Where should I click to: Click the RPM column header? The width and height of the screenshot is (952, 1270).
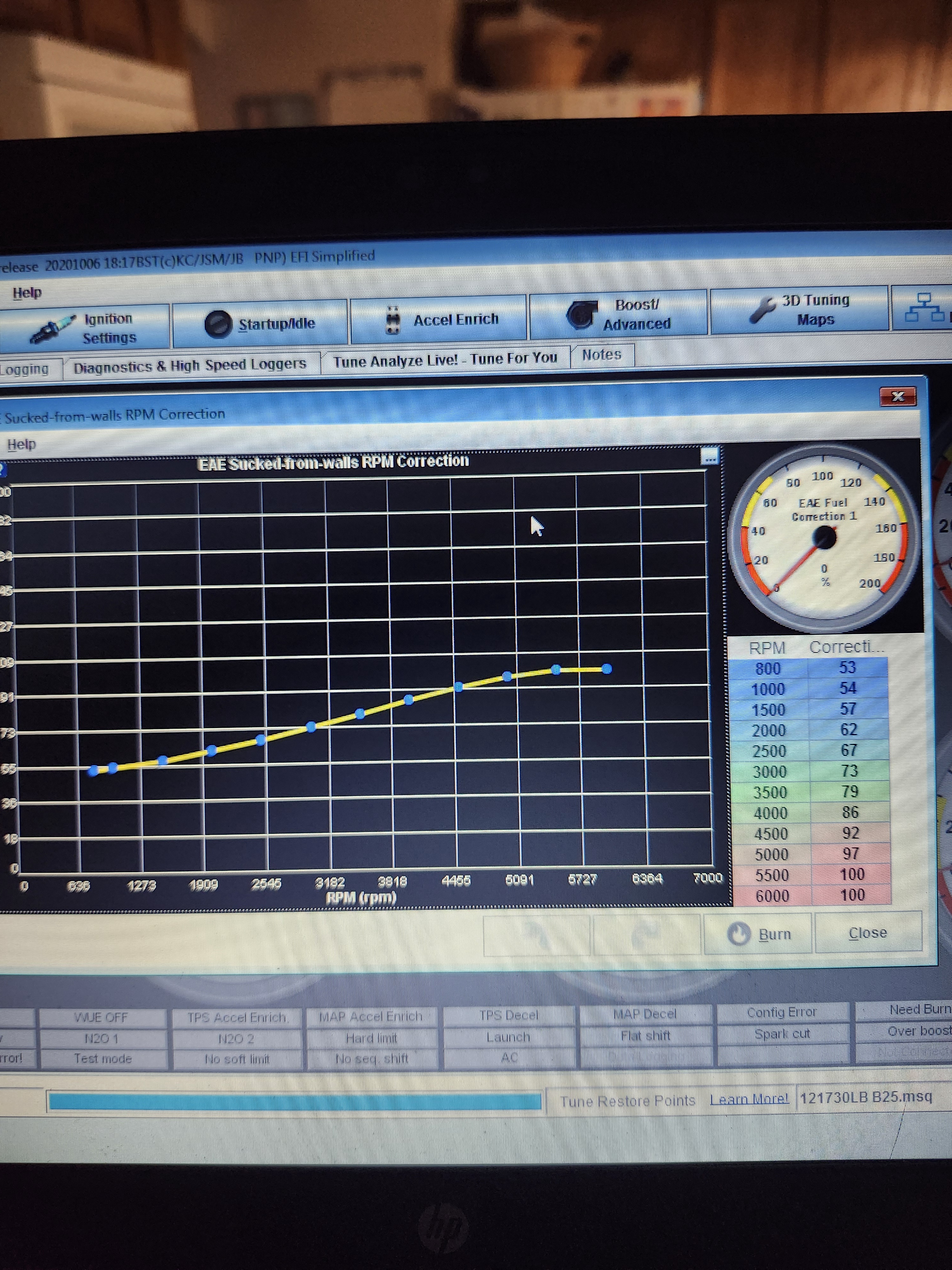767,648
